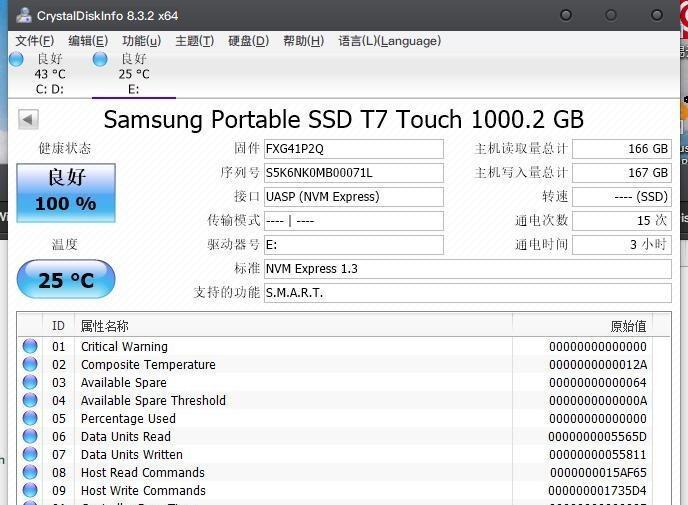Click the host reads value 166 GB
Image resolution: width=688 pixels, height=505 pixels.
tap(622, 149)
